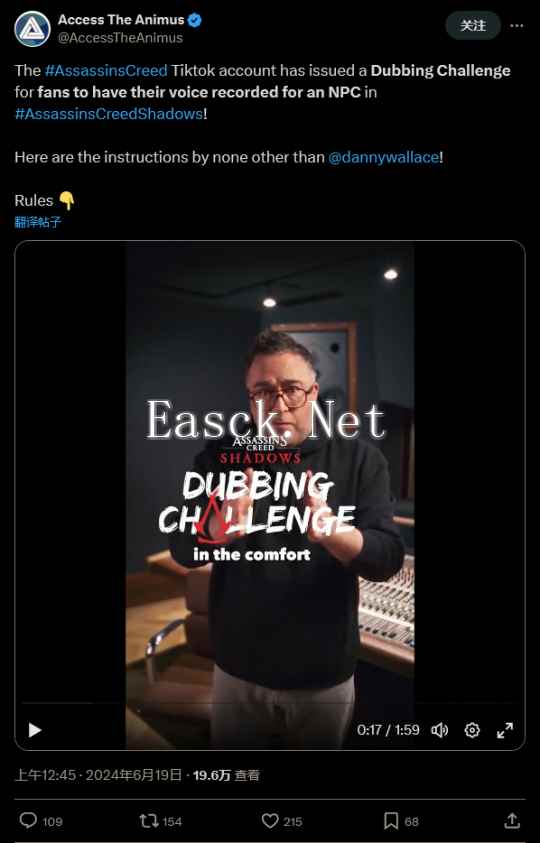Screen dimensions: 540x843
Task: Play the Dubbing Challenge video
Action: pyautogui.click(x=35, y=730)
